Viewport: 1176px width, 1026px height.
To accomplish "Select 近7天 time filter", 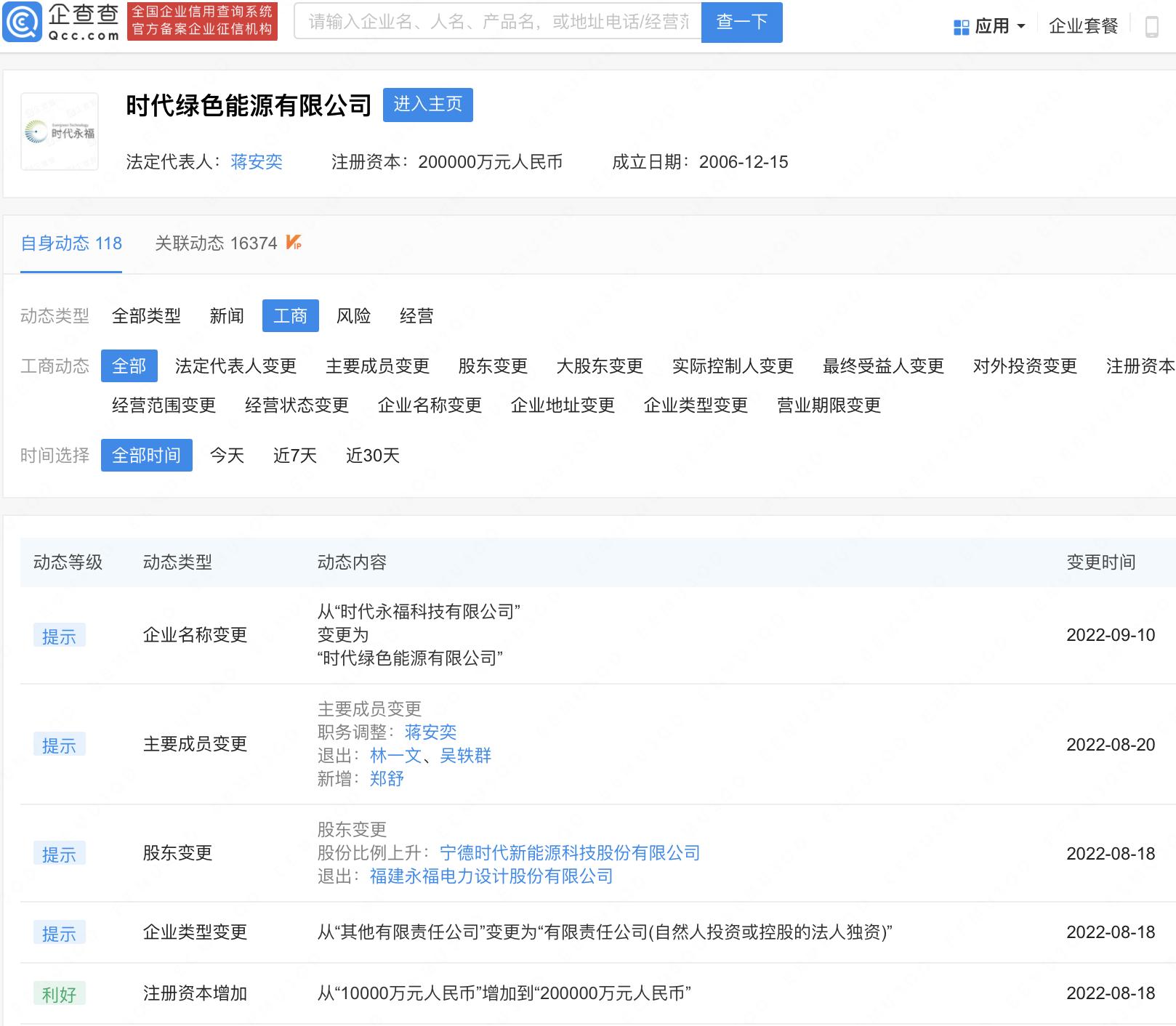I will click(295, 456).
